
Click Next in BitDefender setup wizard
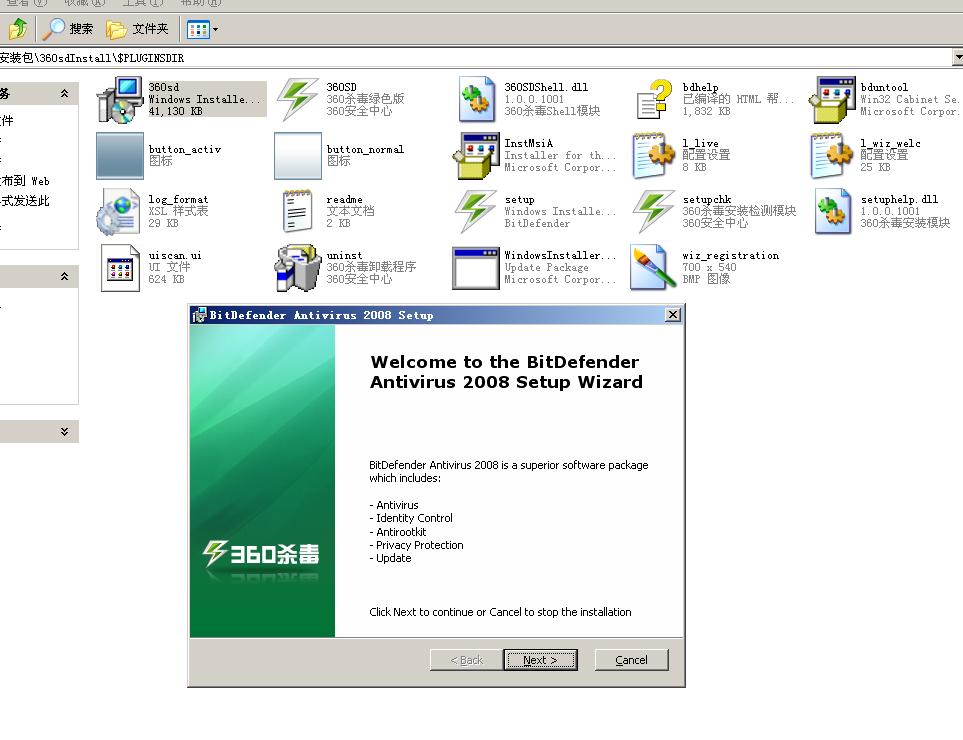[x=540, y=660]
